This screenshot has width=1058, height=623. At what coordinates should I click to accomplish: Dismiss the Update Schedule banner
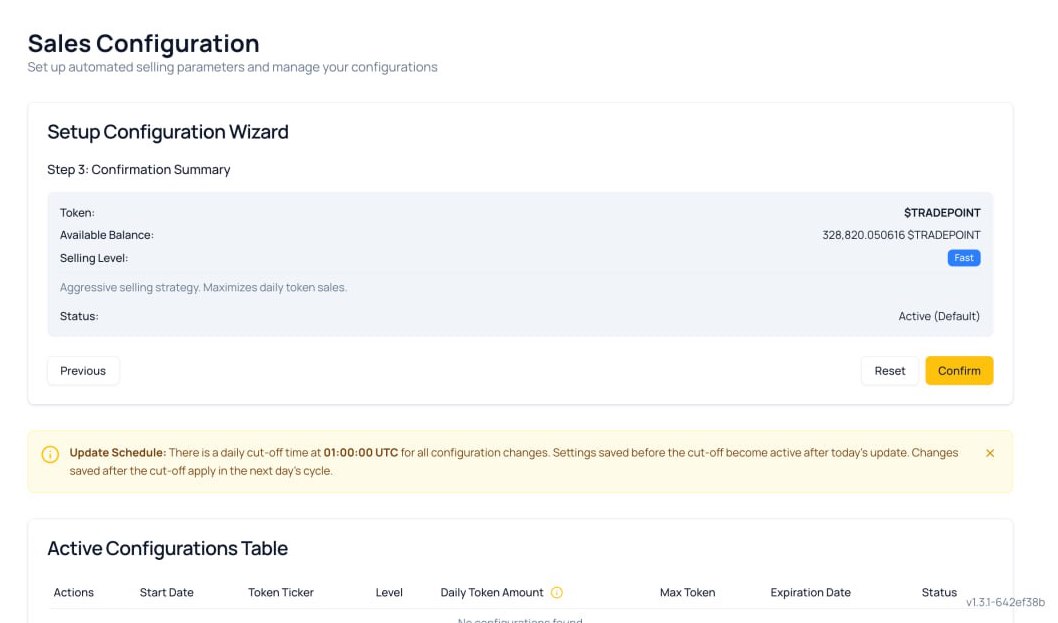tap(990, 453)
